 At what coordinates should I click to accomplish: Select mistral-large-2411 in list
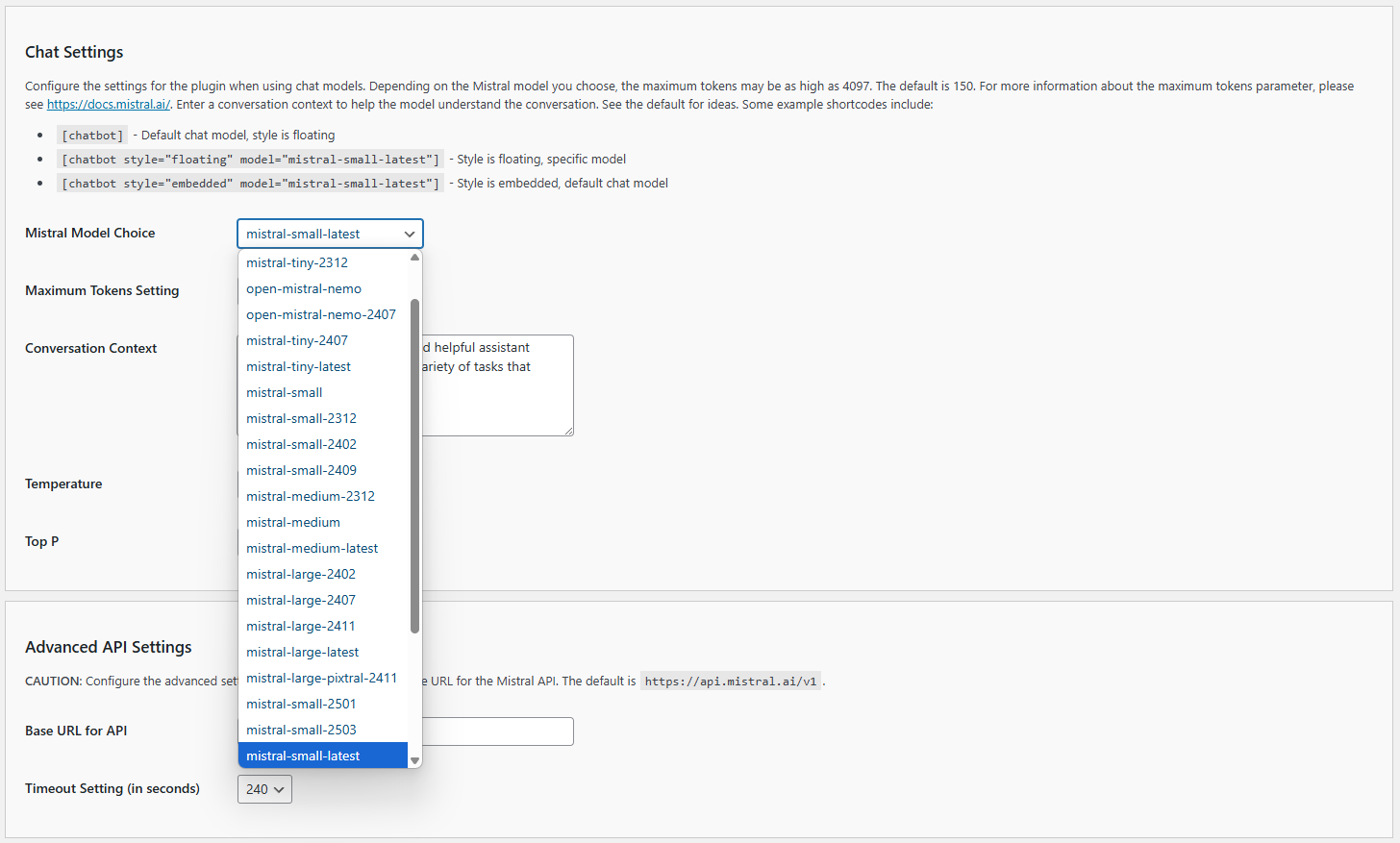(x=323, y=626)
